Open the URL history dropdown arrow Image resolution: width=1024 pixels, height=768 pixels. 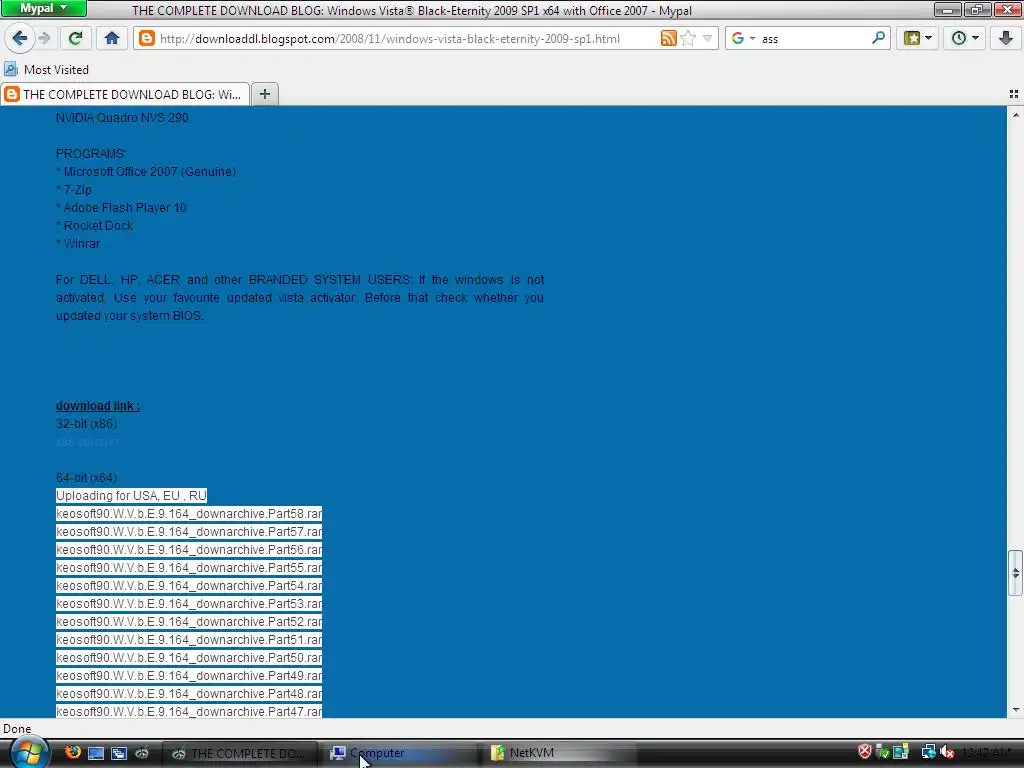point(707,39)
